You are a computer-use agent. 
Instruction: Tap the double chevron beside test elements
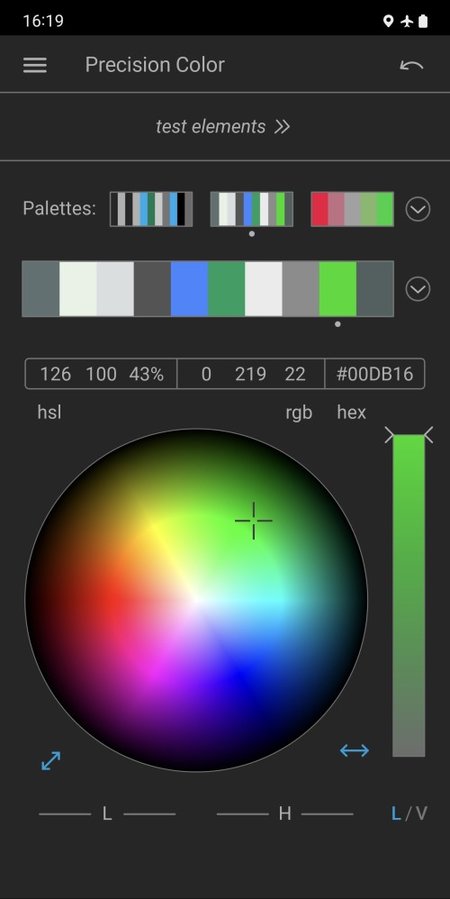pos(281,127)
